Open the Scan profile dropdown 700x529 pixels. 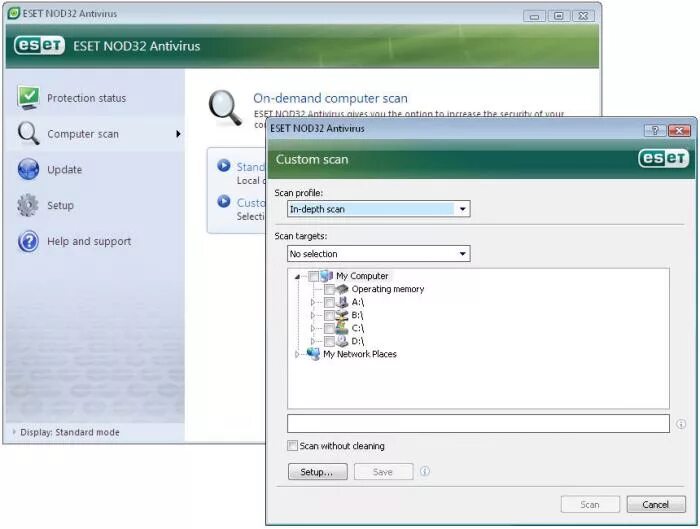(x=379, y=209)
